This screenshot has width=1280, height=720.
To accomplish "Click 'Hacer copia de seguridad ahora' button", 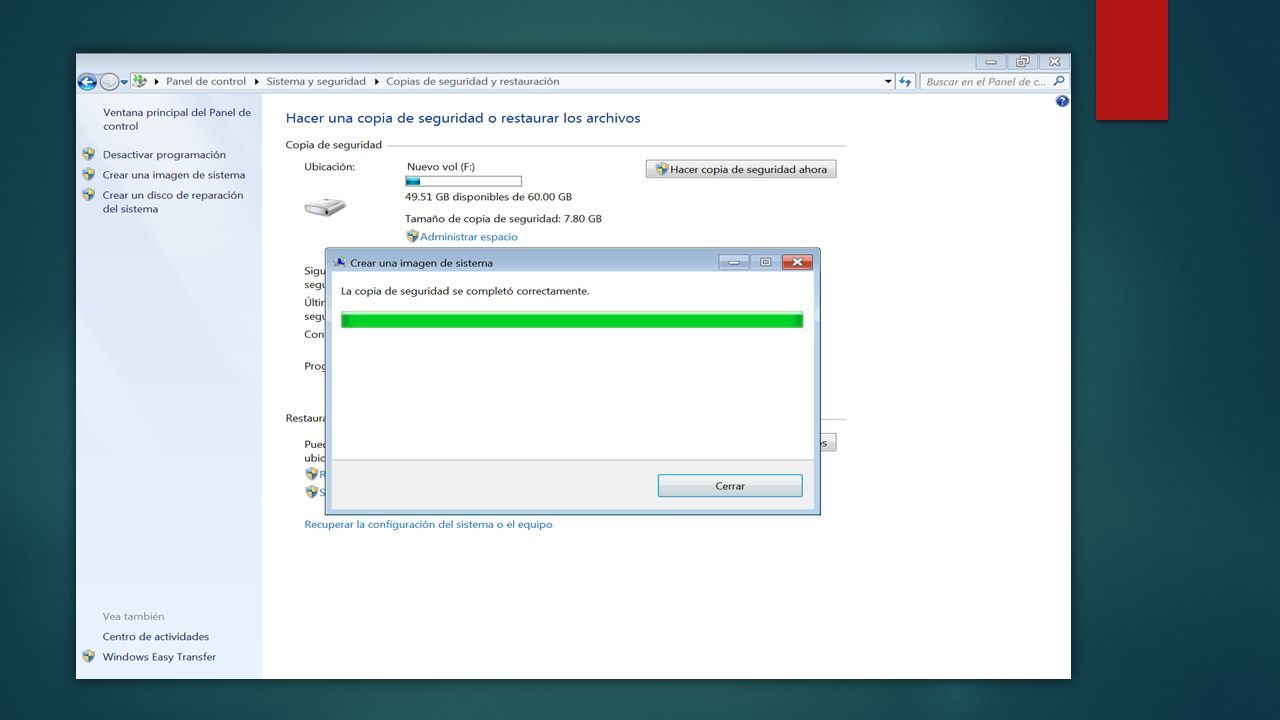I will (x=741, y=169).
